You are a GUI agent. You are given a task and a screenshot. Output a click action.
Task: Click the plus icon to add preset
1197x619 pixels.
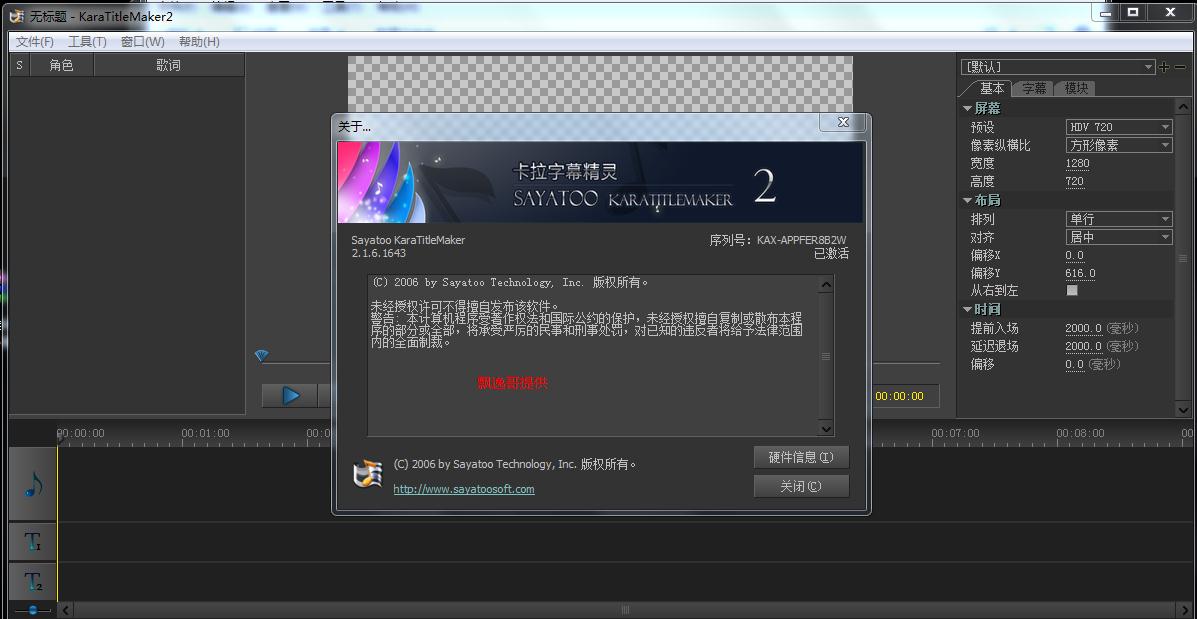coord(1163,67)
